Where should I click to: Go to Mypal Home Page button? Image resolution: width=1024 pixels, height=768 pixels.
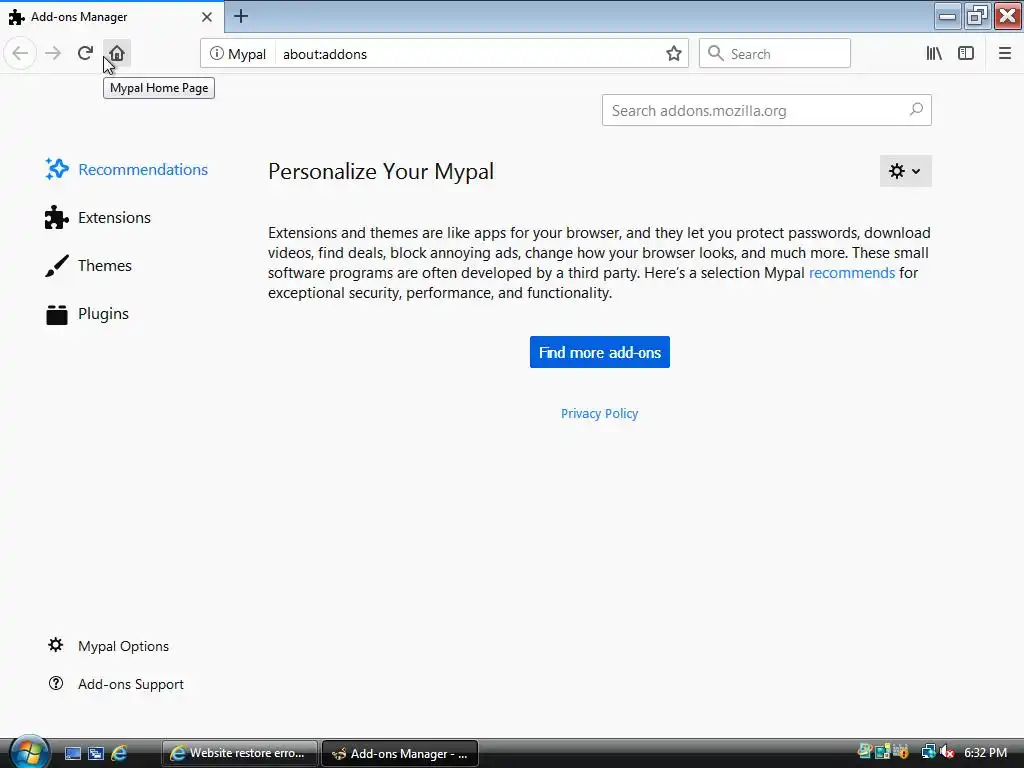click(117, 54)
